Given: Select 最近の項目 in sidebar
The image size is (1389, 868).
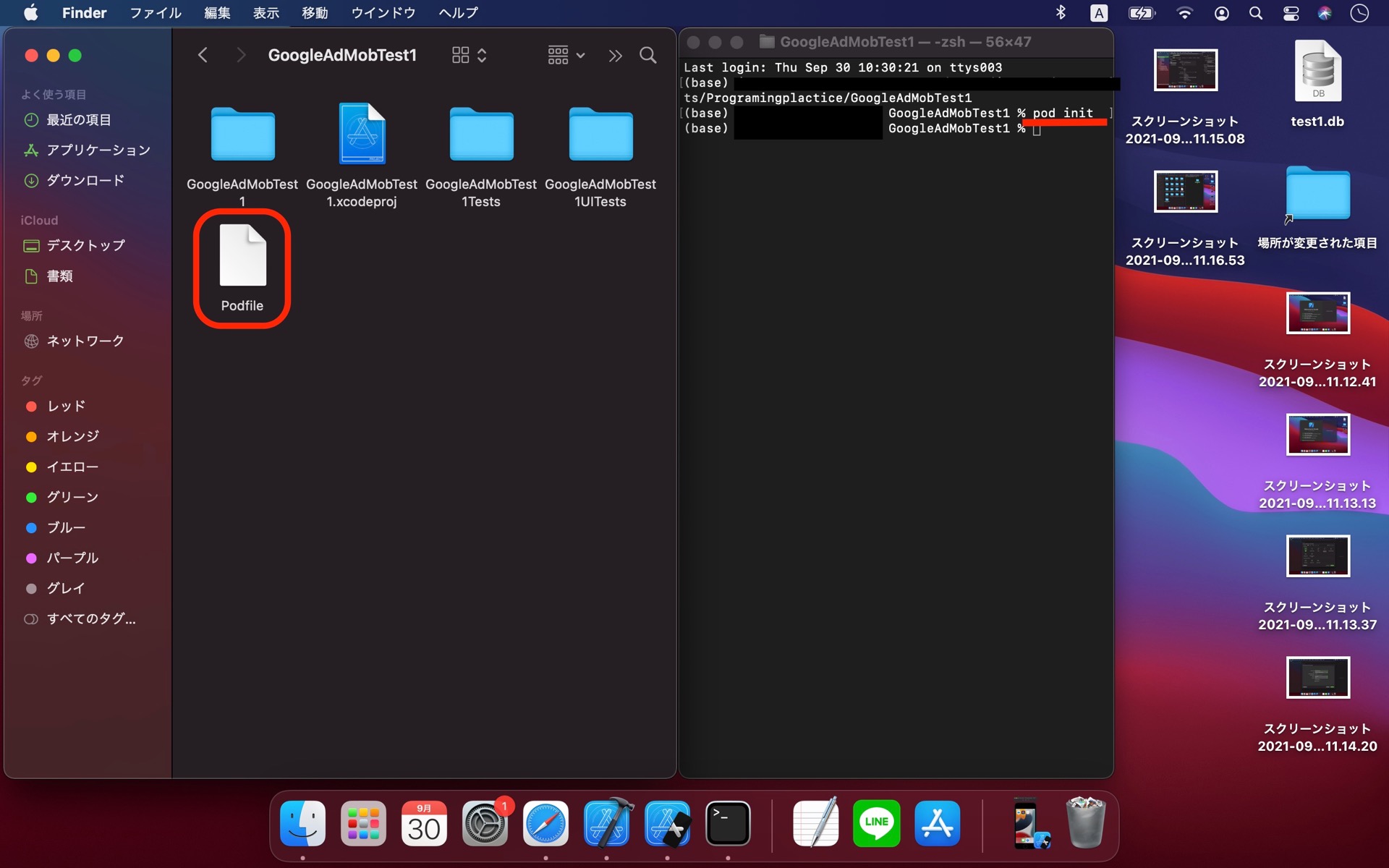Looking at the screenshot, I should coord(78,120).
